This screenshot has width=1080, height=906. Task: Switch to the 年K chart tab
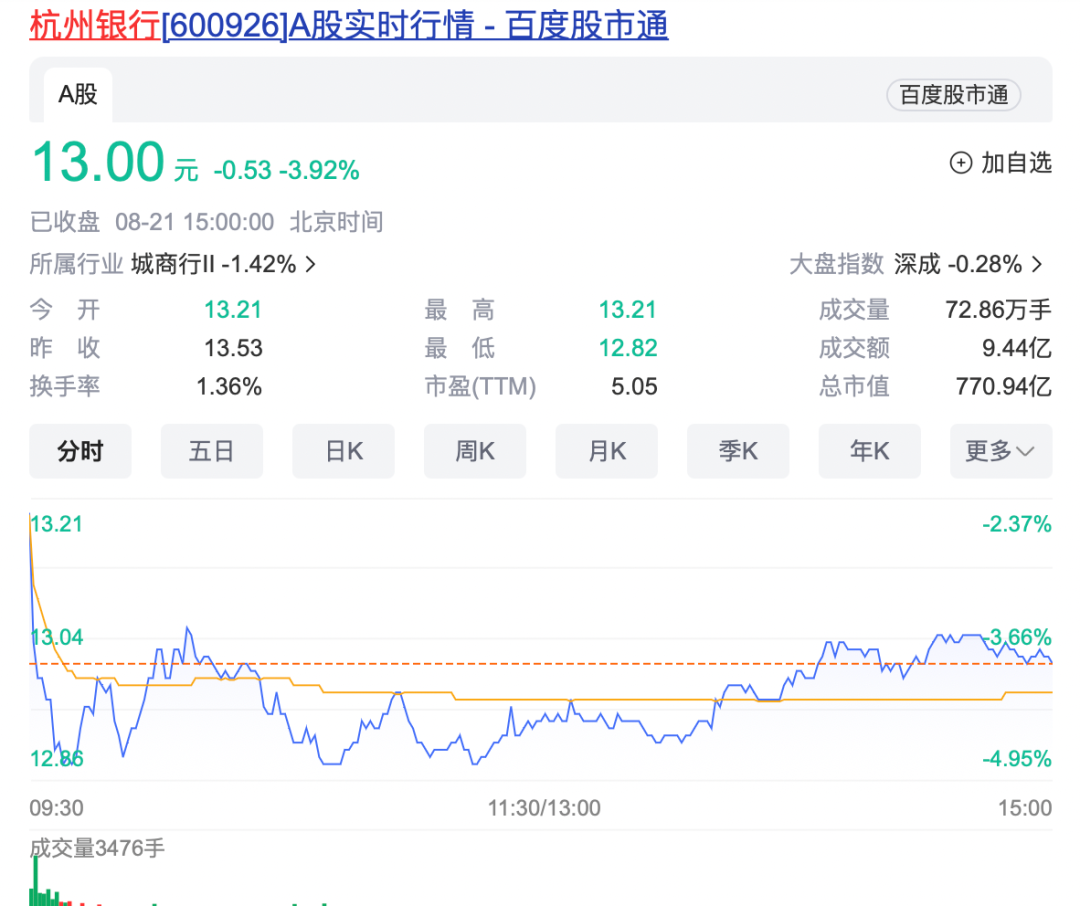869,451
